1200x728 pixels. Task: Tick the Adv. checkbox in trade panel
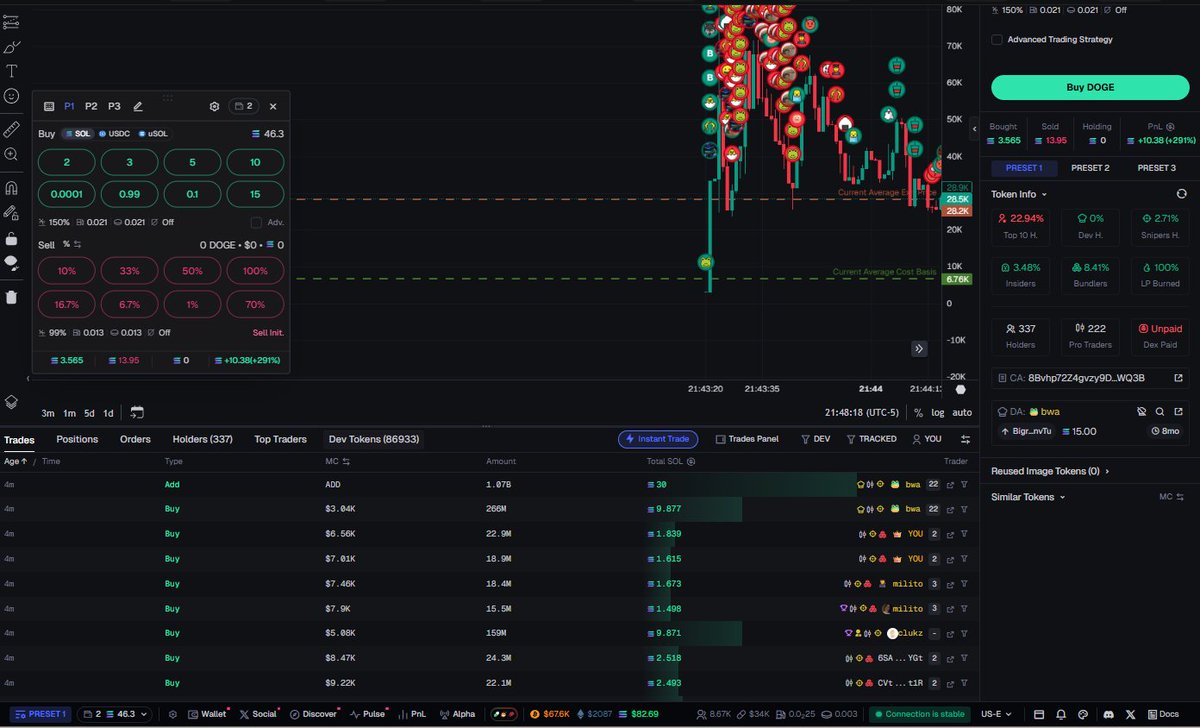256,222
